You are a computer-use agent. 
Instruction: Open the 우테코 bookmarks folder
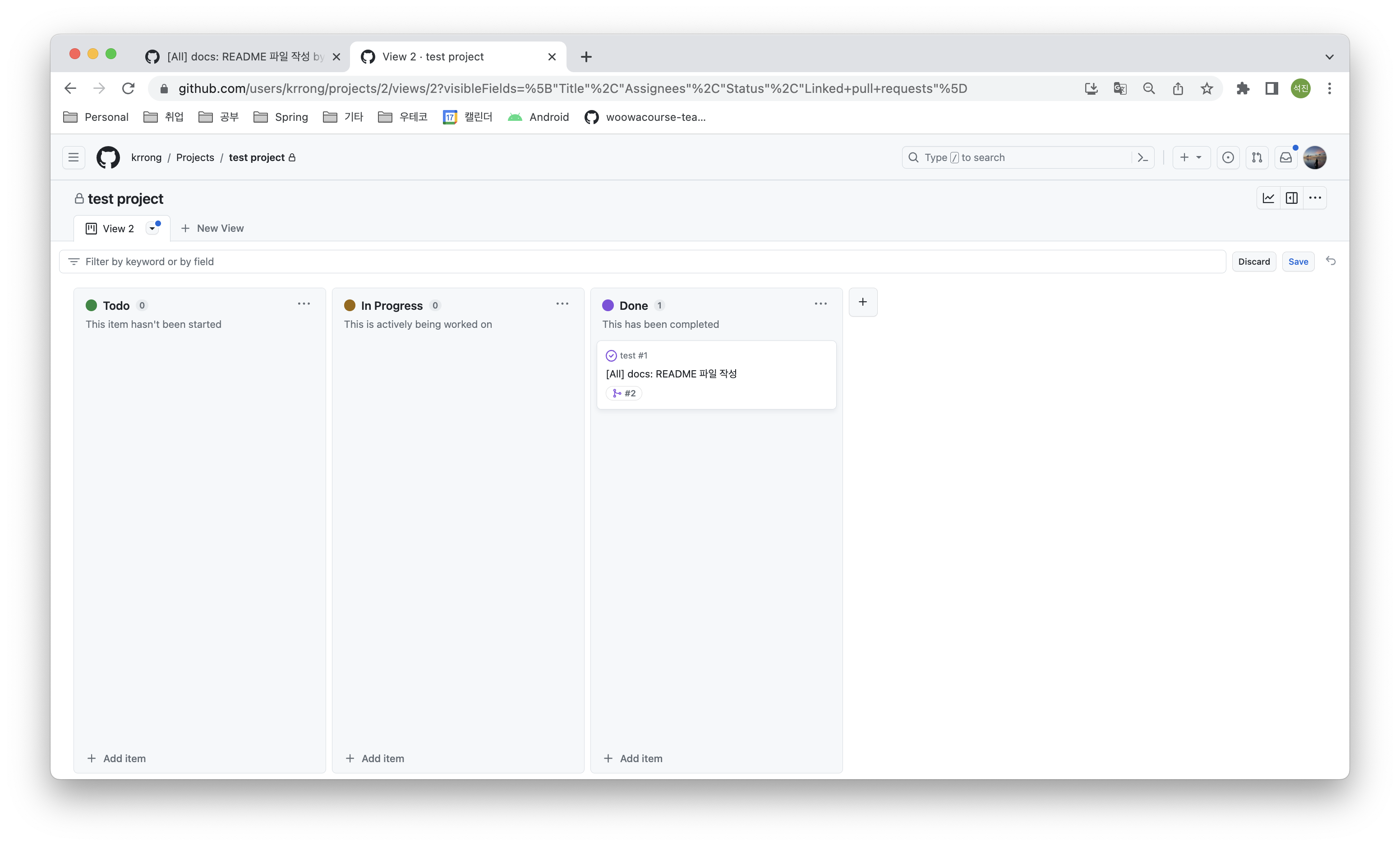402,117
